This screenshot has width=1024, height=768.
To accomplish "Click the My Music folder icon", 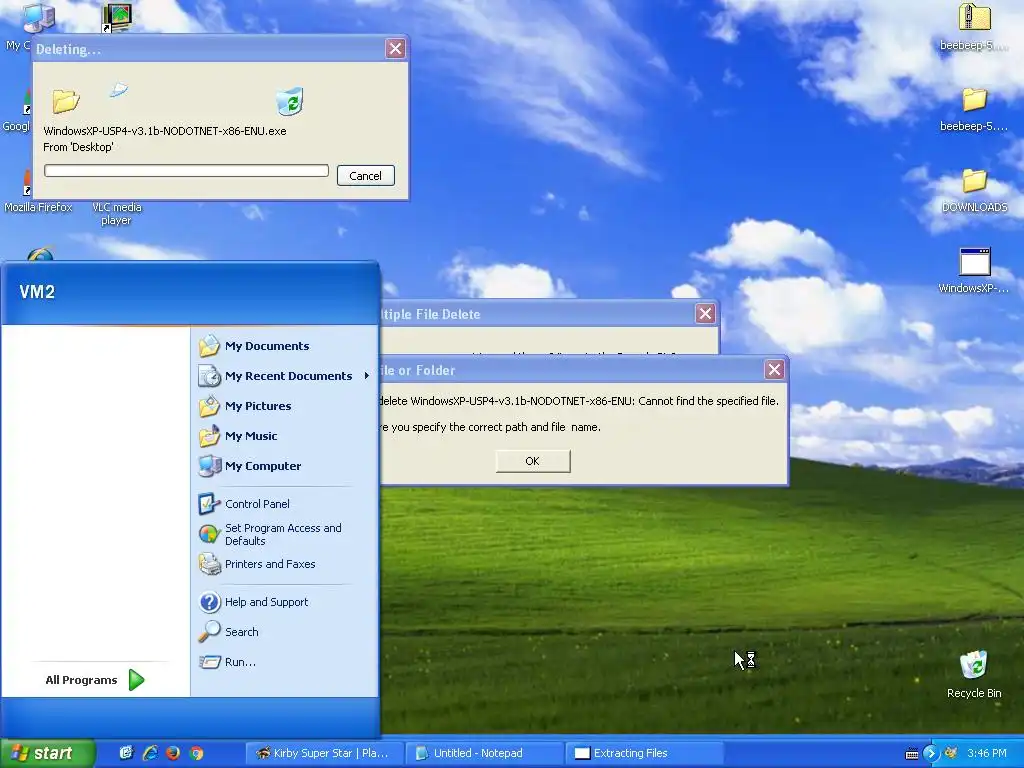I will 209,436.
